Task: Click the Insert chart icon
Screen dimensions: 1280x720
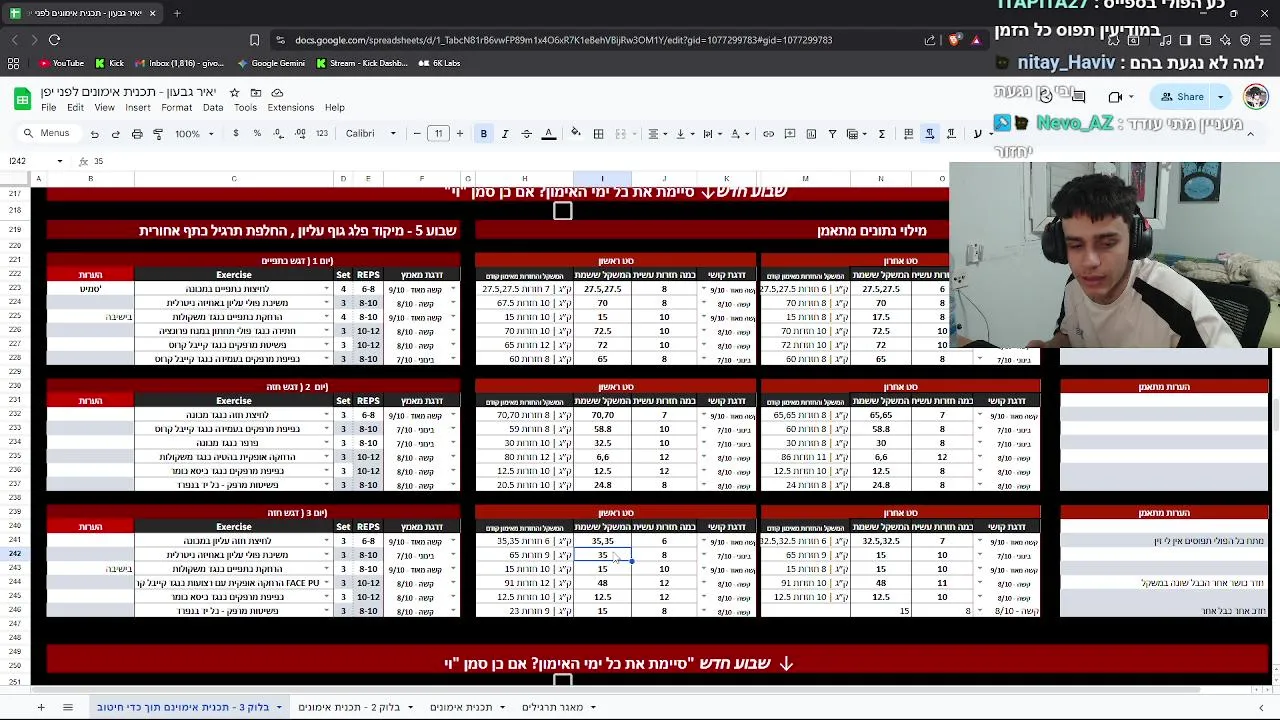Action: 811,134
